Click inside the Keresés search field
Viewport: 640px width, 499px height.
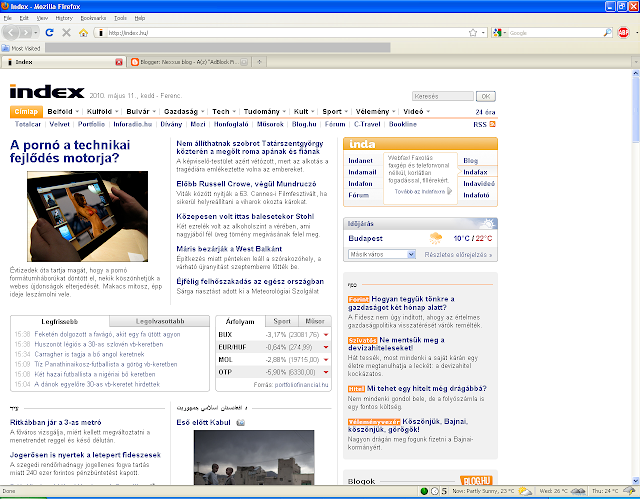[x=443, y=96]
